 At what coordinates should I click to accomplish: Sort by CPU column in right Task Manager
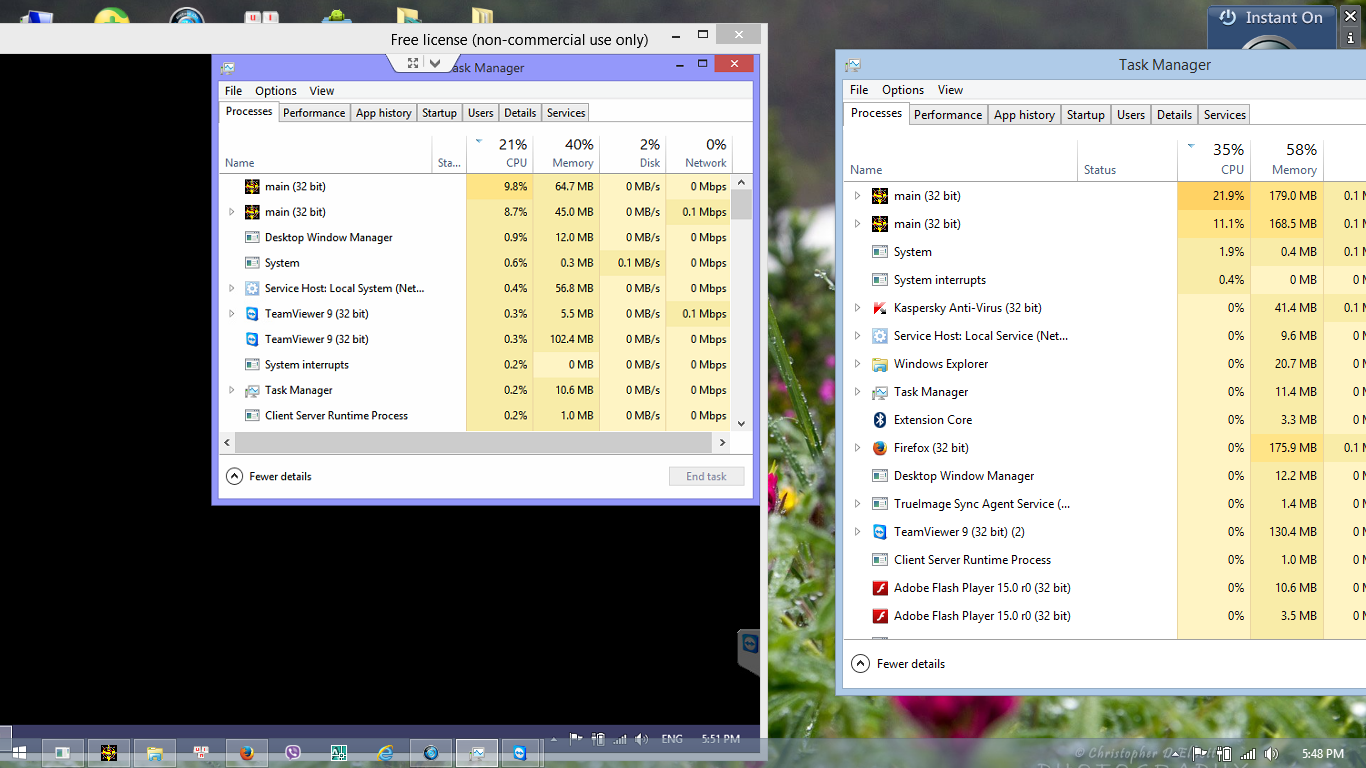[x=1214, y=159]
